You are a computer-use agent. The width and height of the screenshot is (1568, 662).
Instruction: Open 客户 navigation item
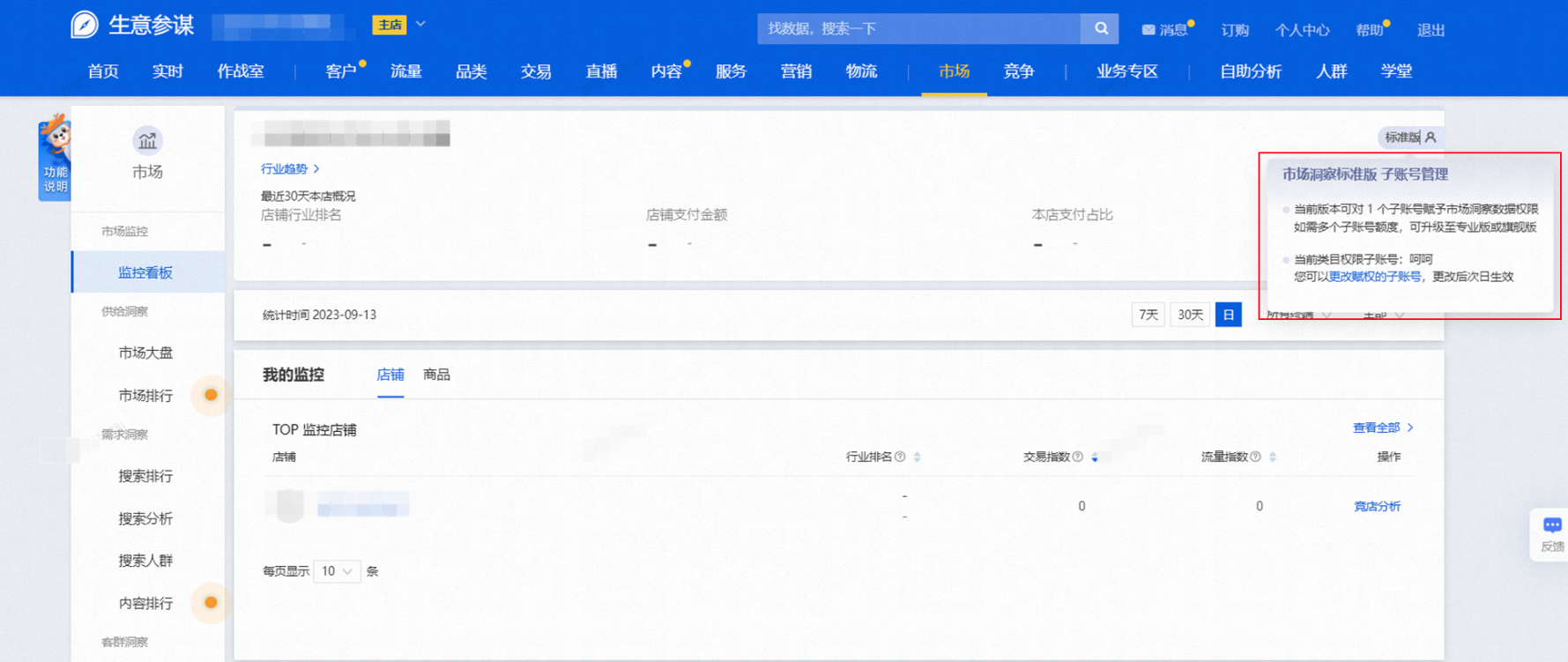tap(341, 71)
